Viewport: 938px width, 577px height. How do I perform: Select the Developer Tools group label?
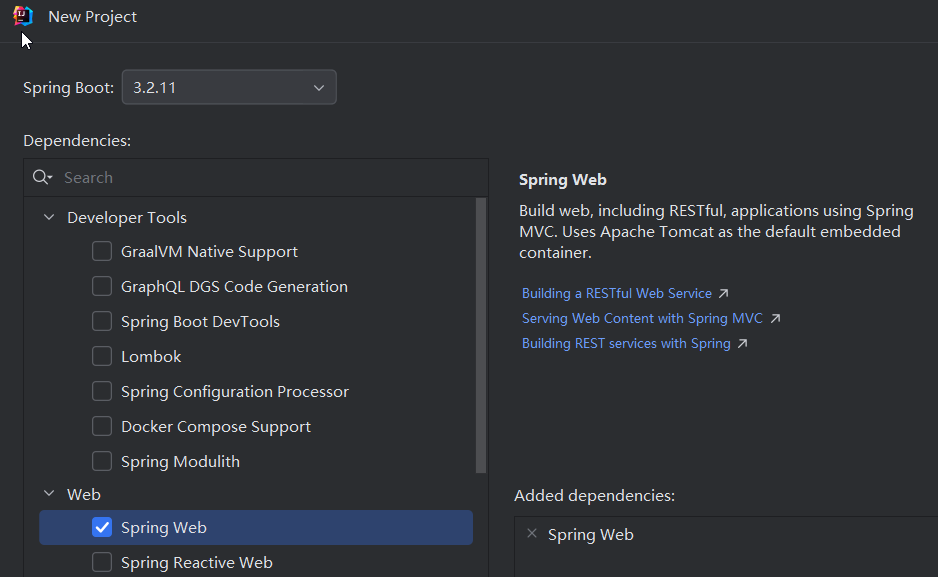127,218
